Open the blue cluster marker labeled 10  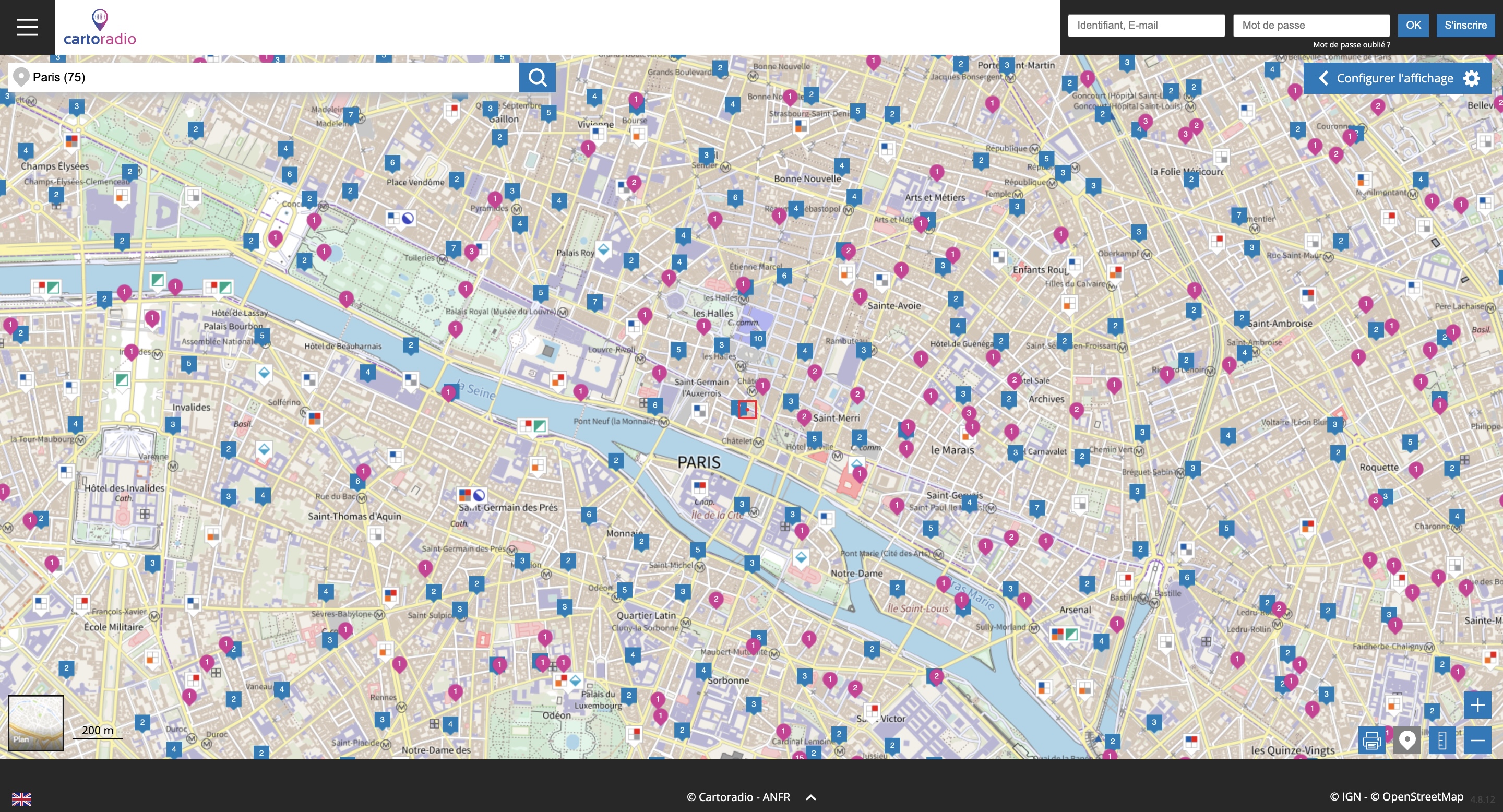(x=757, y=339)
